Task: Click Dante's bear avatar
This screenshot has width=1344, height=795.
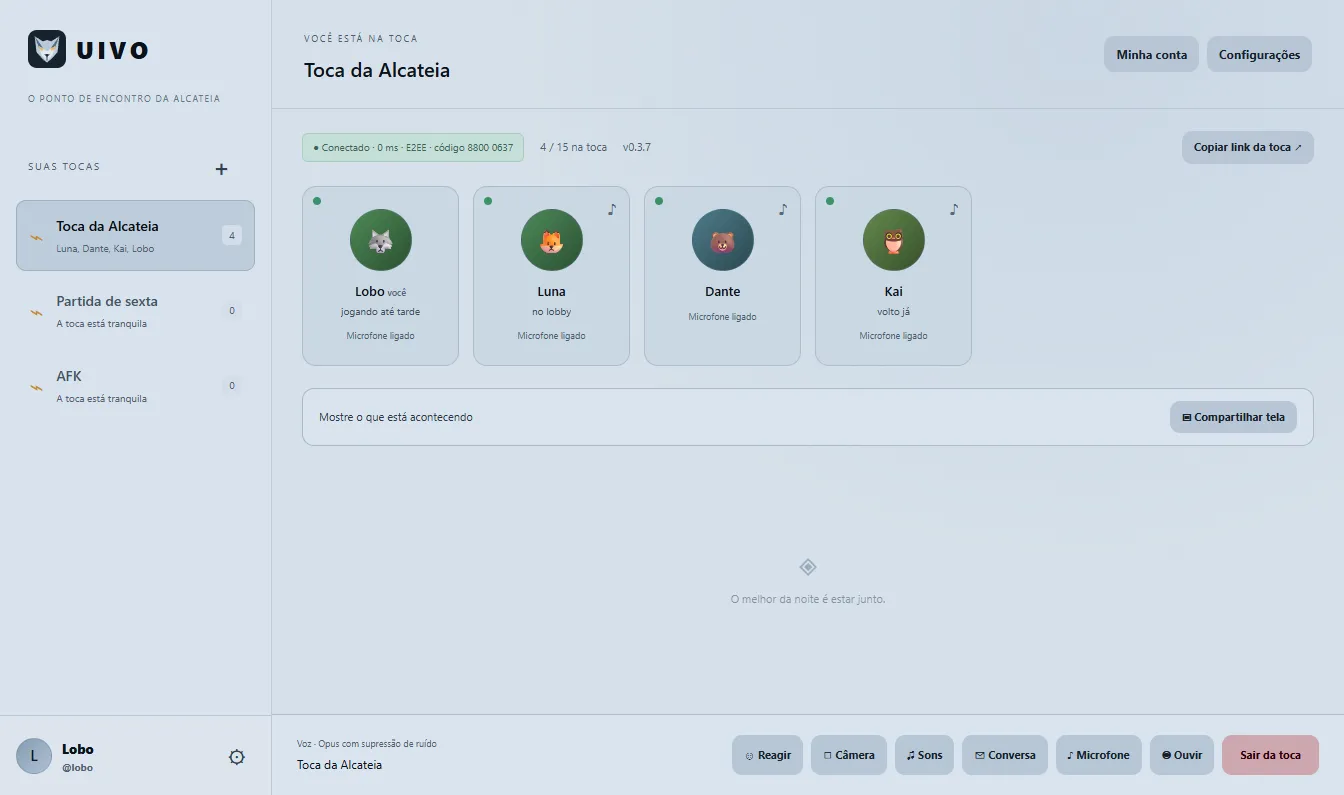Action: (723, 240)
